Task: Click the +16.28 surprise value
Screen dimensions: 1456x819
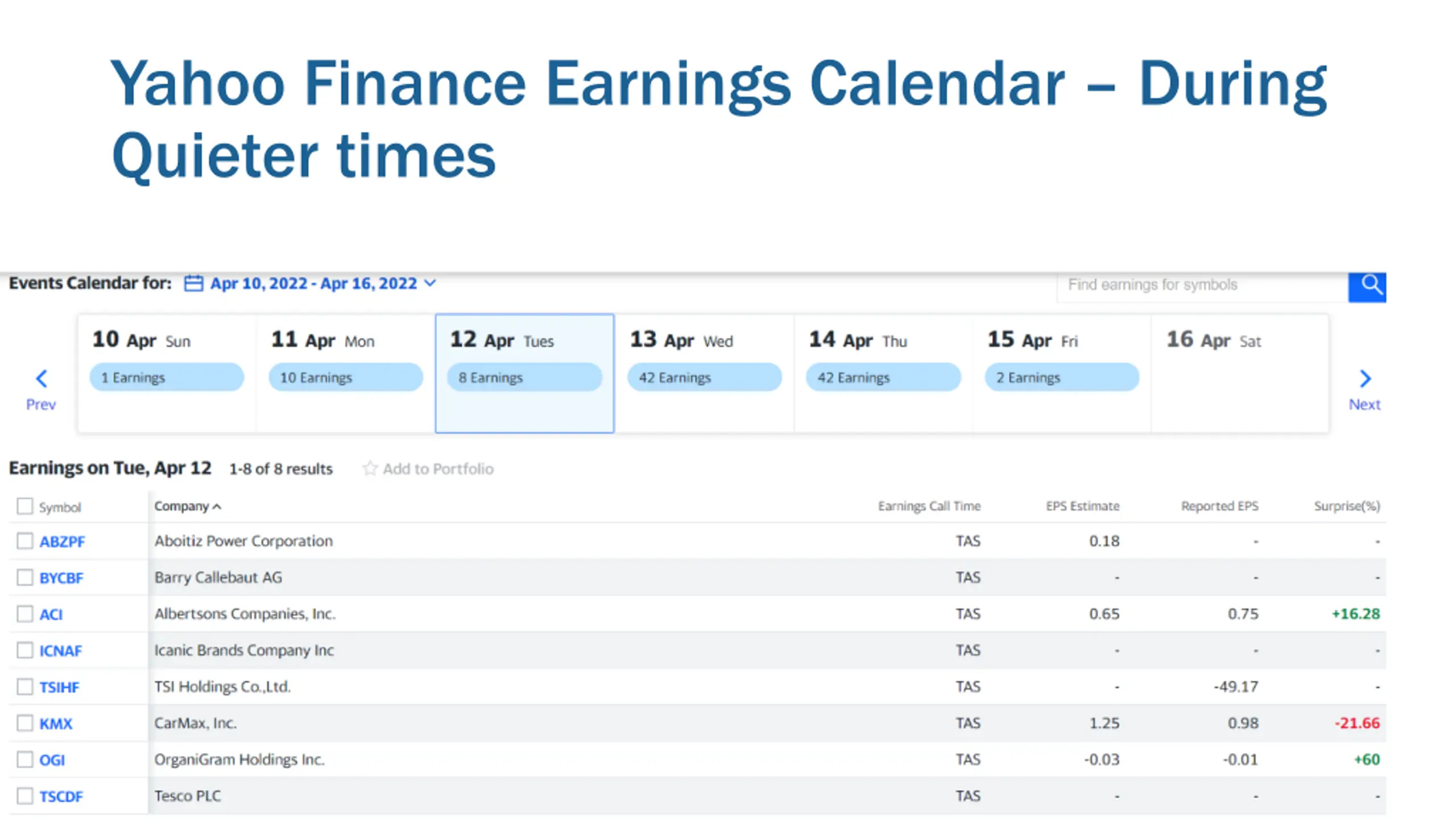Action: pos(1356,614)
